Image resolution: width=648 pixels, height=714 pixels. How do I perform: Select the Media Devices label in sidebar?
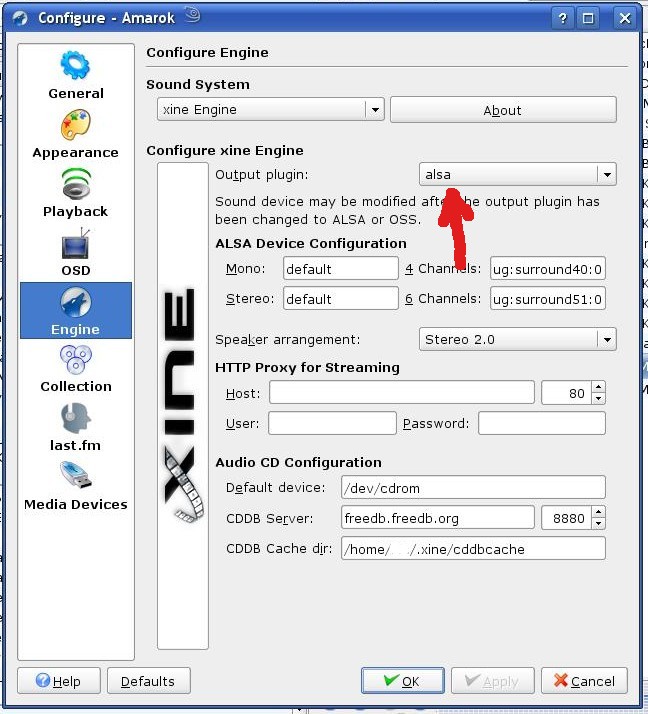(76, 504)
